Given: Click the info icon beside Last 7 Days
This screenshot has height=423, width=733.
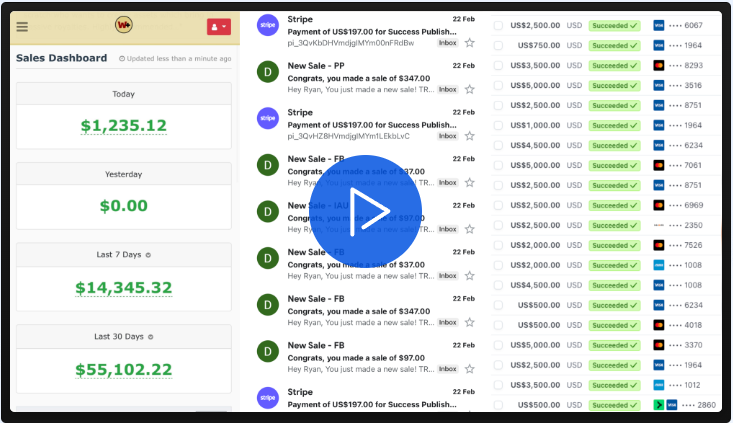Looking at the screenshot, I should [149, 255].
